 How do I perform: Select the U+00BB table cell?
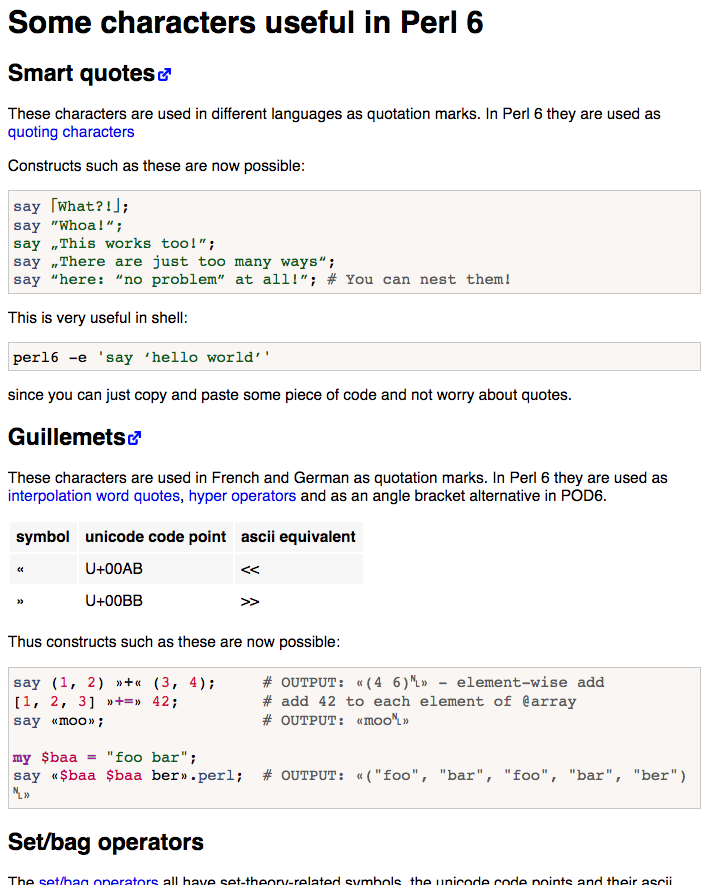(x=114, y=602)
